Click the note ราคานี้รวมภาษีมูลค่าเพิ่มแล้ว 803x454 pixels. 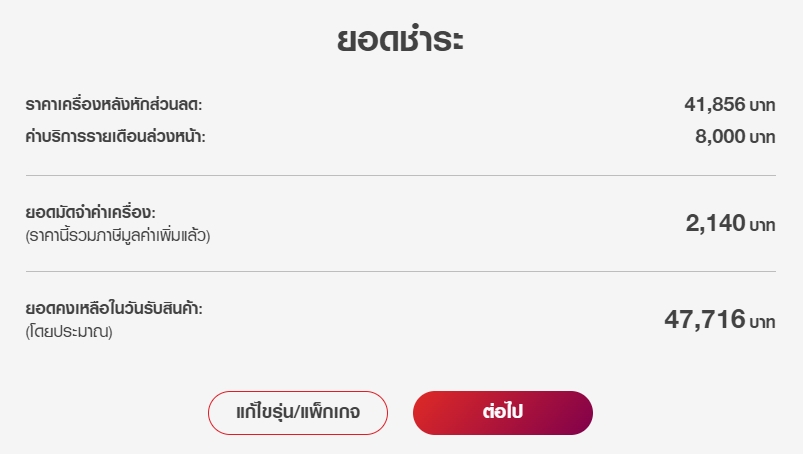tap(118, 235)
